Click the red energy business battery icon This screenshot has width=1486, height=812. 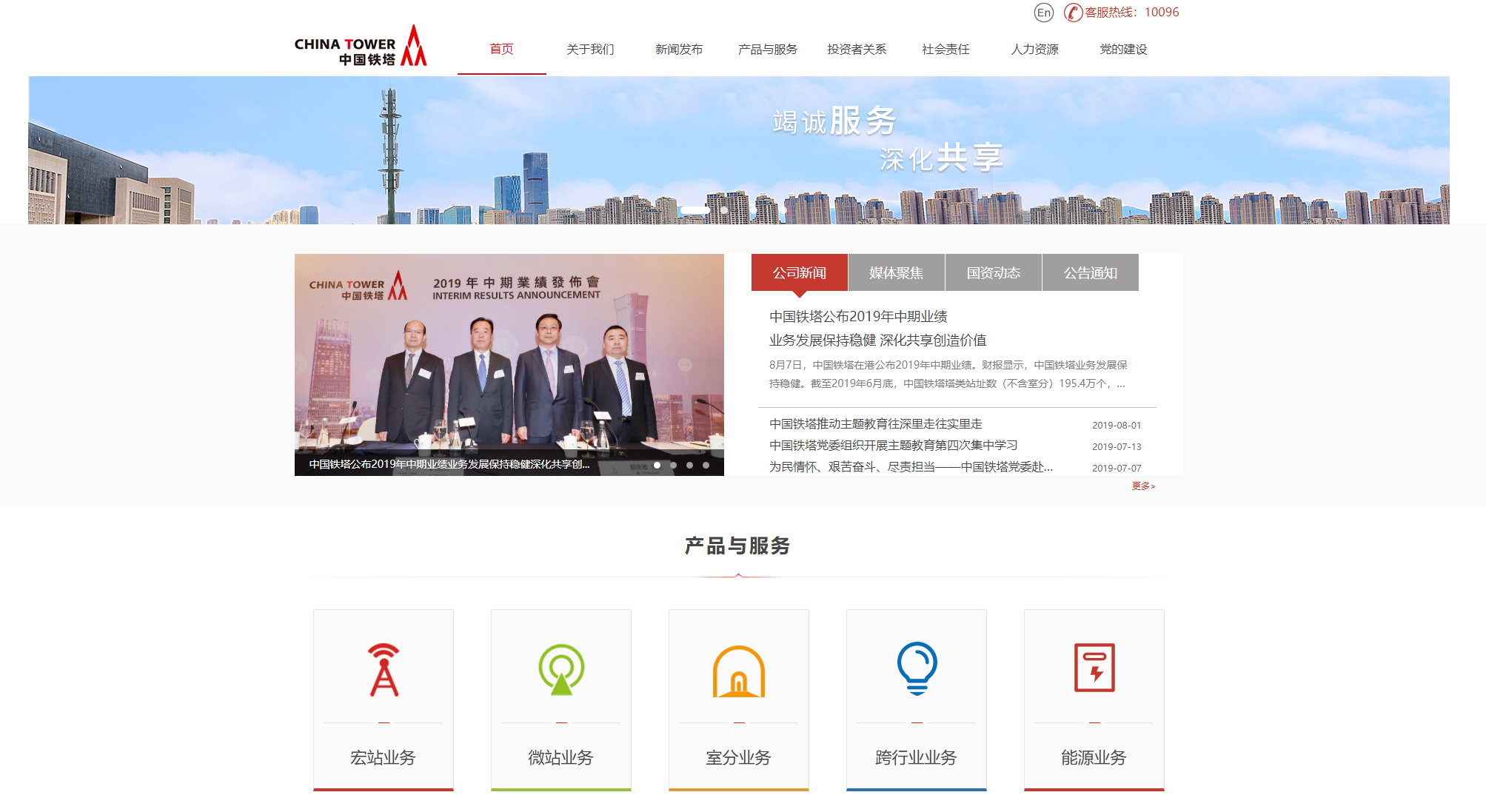(x=1094, y=668)
